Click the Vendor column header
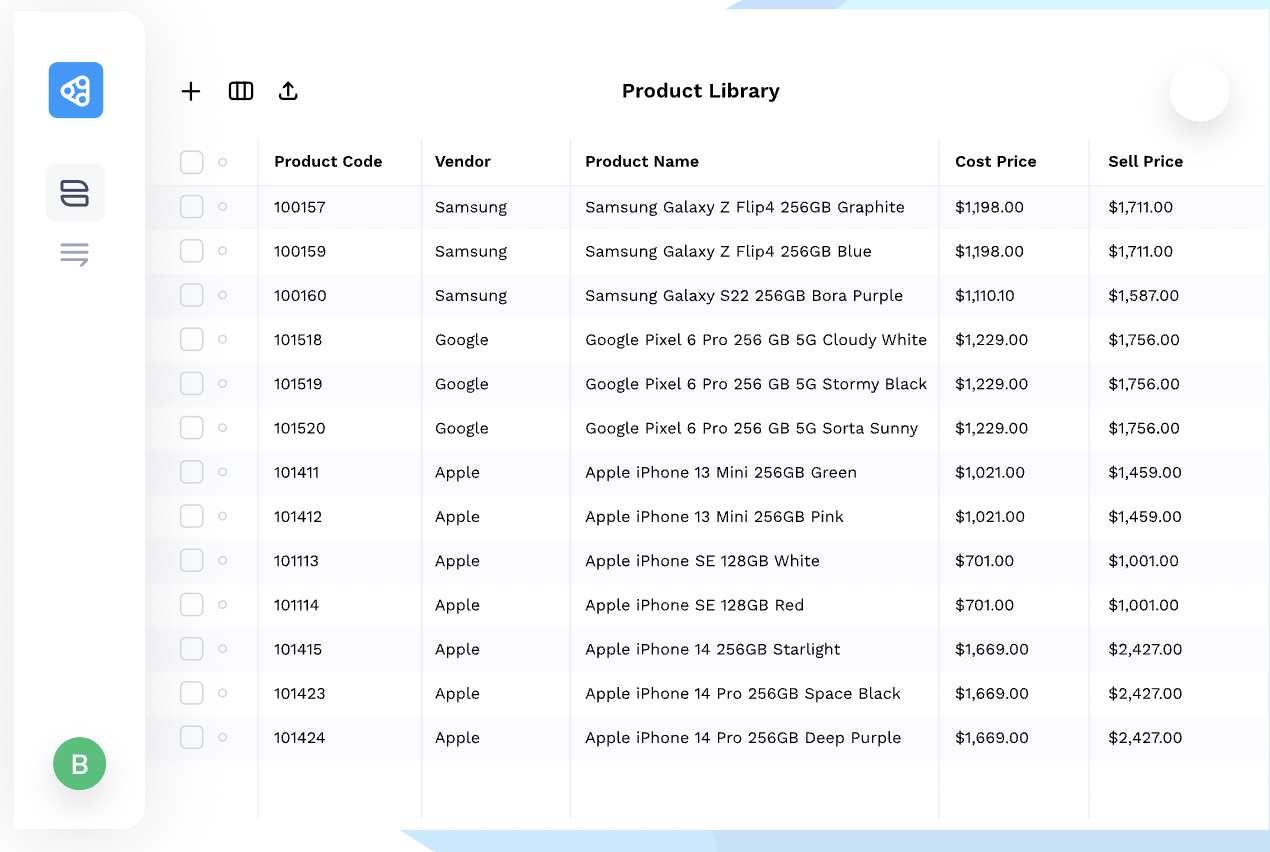 click(463, 161)
